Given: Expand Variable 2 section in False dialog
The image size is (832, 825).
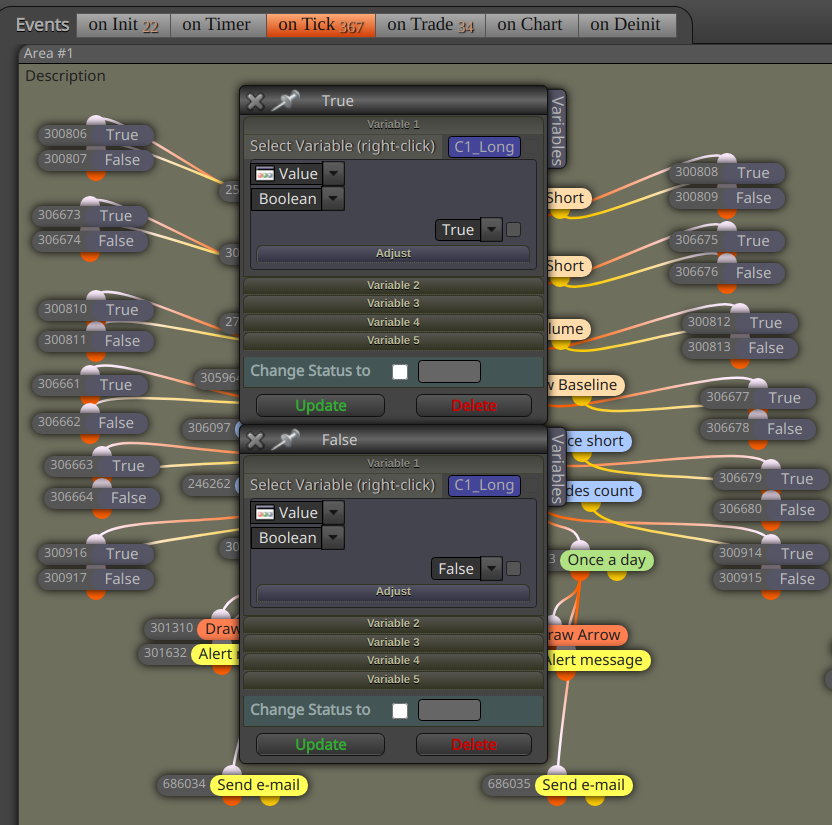Looking at the screenshot, I should point(393,623).
